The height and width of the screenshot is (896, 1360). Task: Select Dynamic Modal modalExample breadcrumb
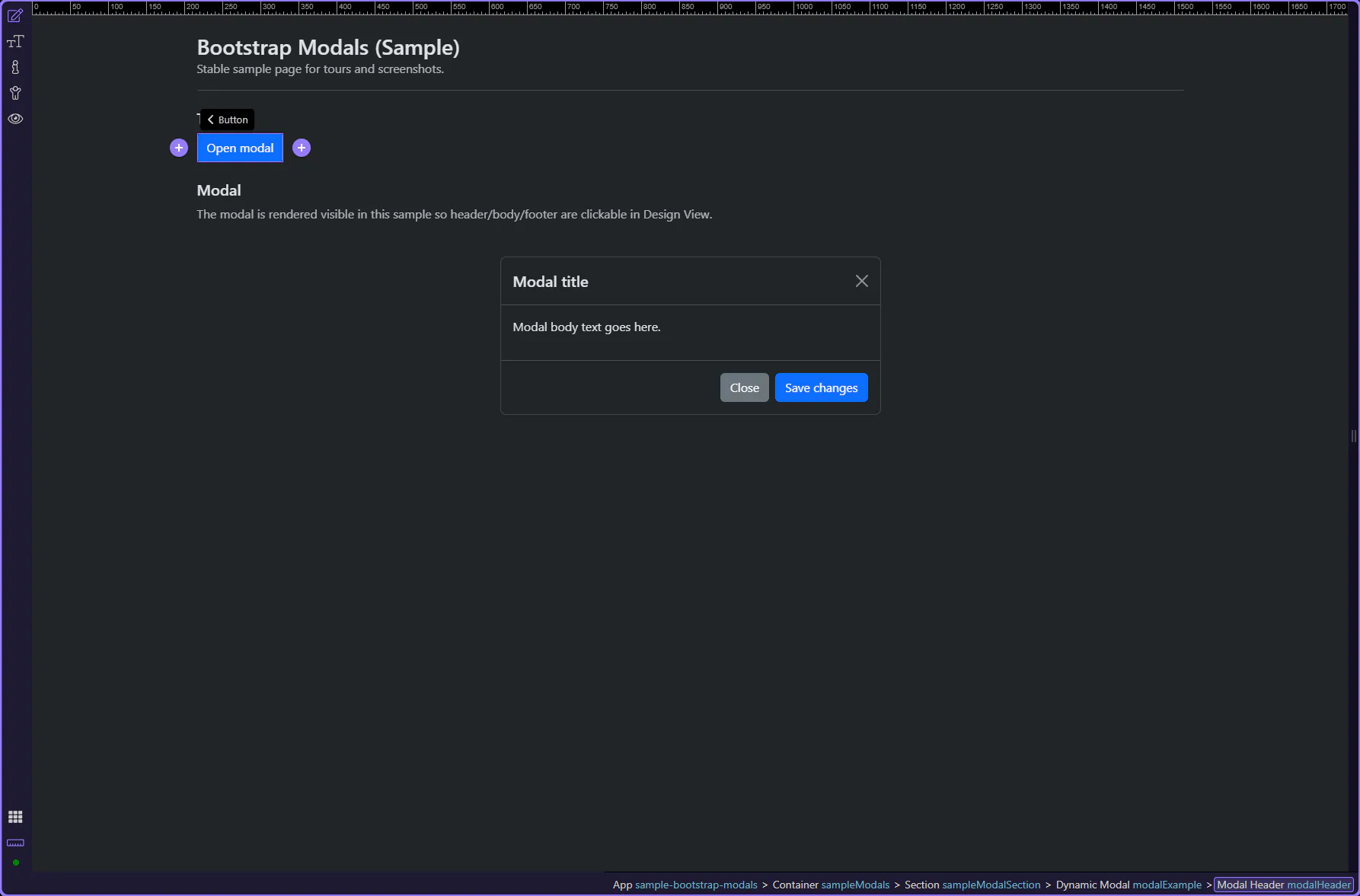(x=1128, y=885)
